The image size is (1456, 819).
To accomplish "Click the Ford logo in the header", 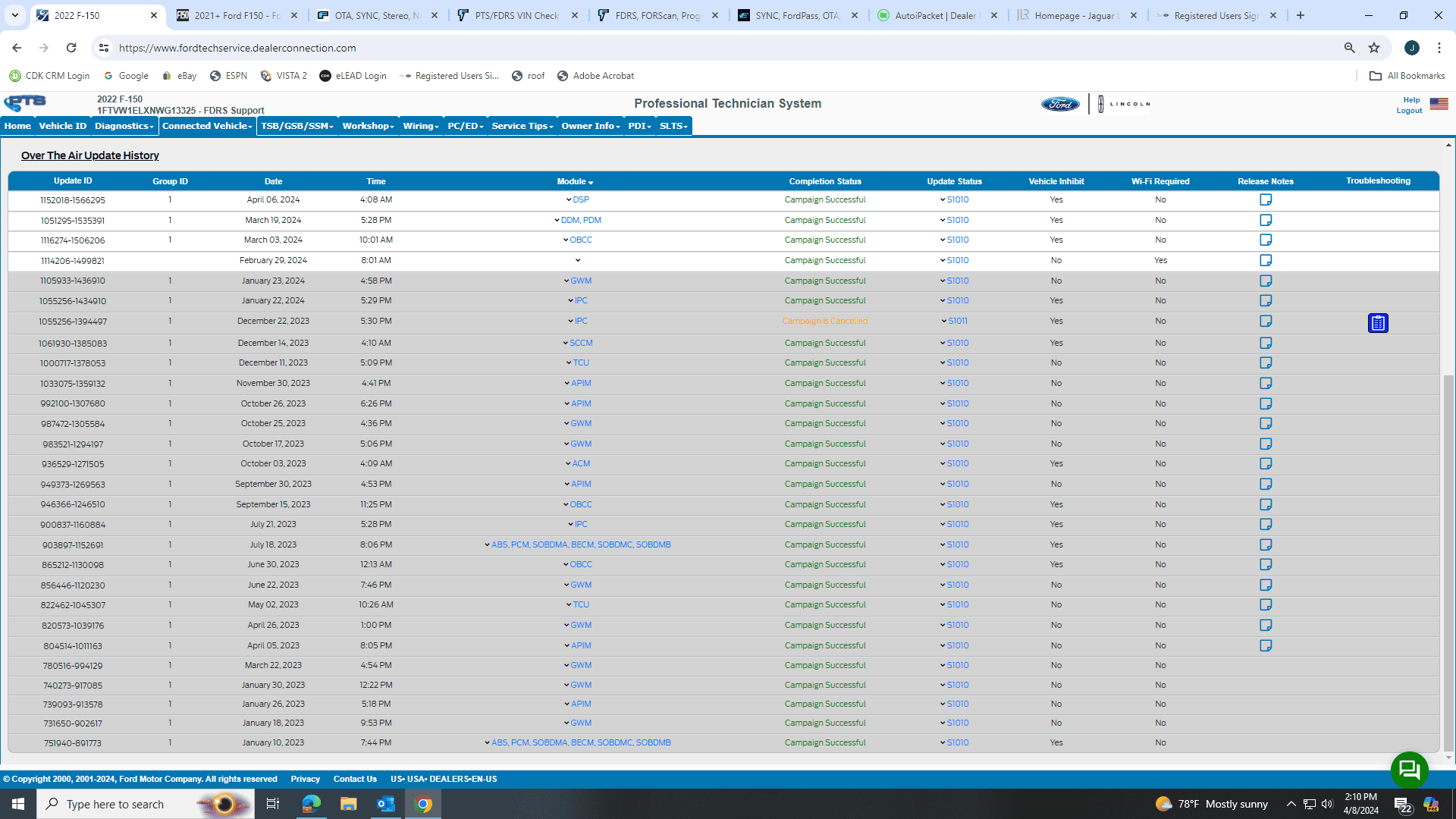I will pos(1060,104).
